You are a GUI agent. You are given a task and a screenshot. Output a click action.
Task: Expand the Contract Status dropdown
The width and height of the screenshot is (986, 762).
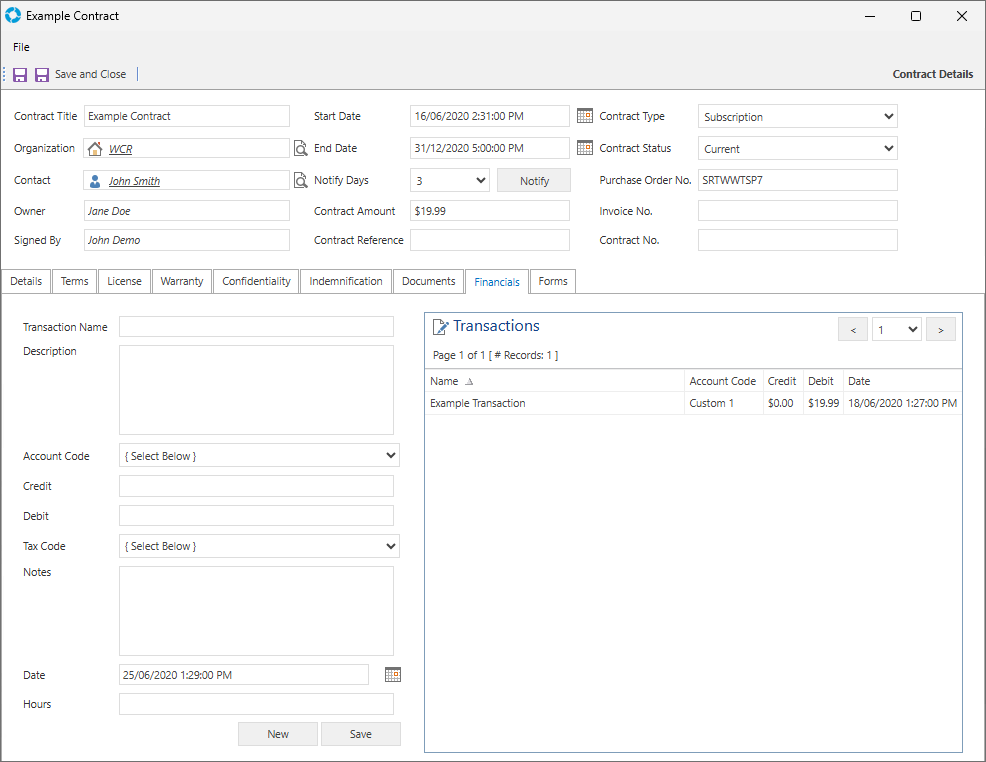pyautogui.click(x=889, y=149)
